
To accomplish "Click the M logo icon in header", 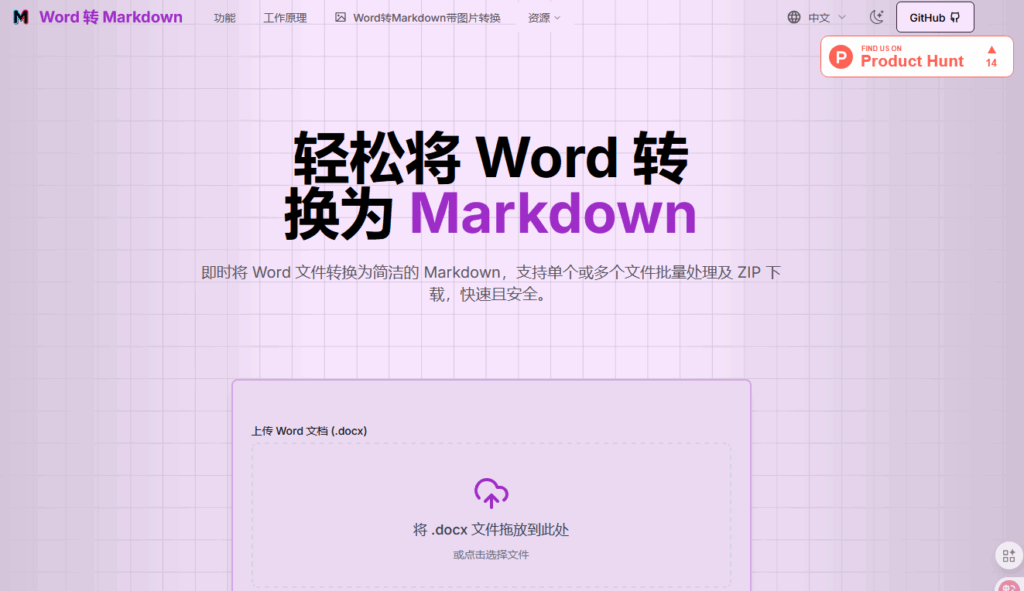I will coord(20,17).
